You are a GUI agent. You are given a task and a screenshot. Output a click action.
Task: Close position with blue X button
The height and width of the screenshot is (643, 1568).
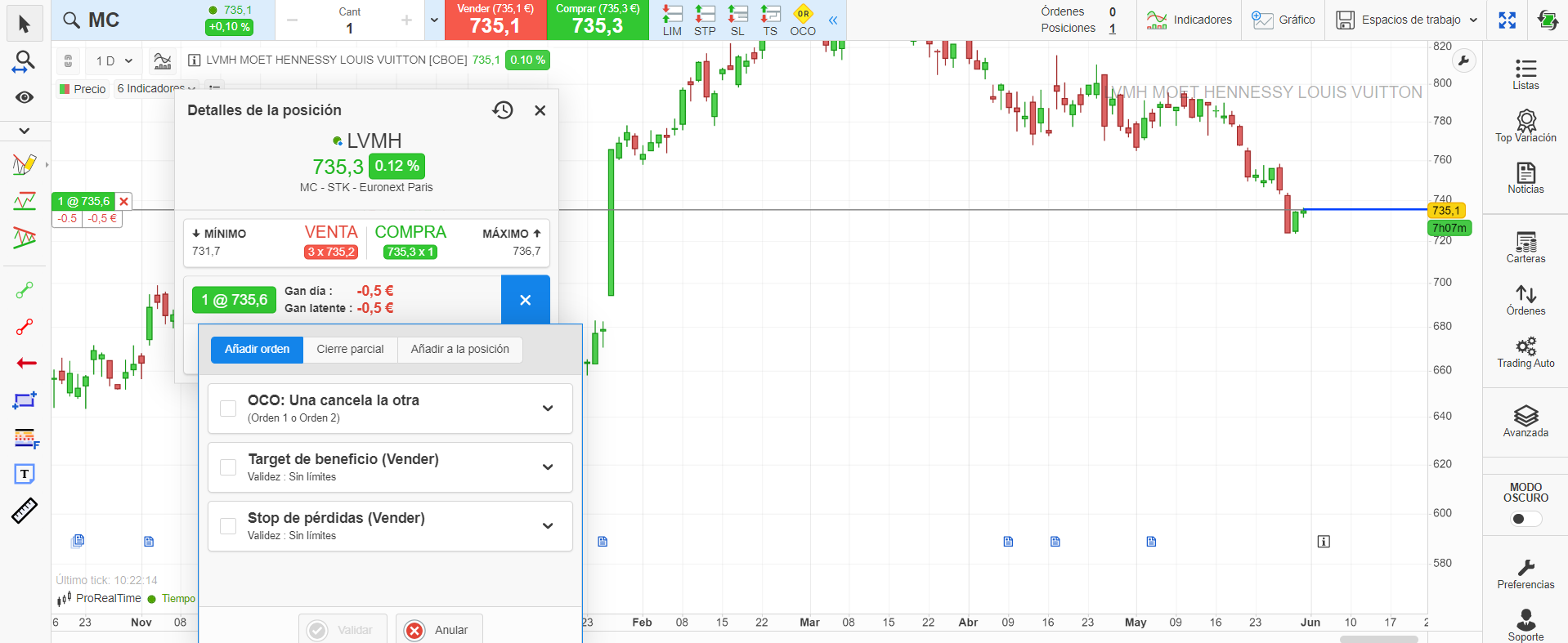(526, 300)
